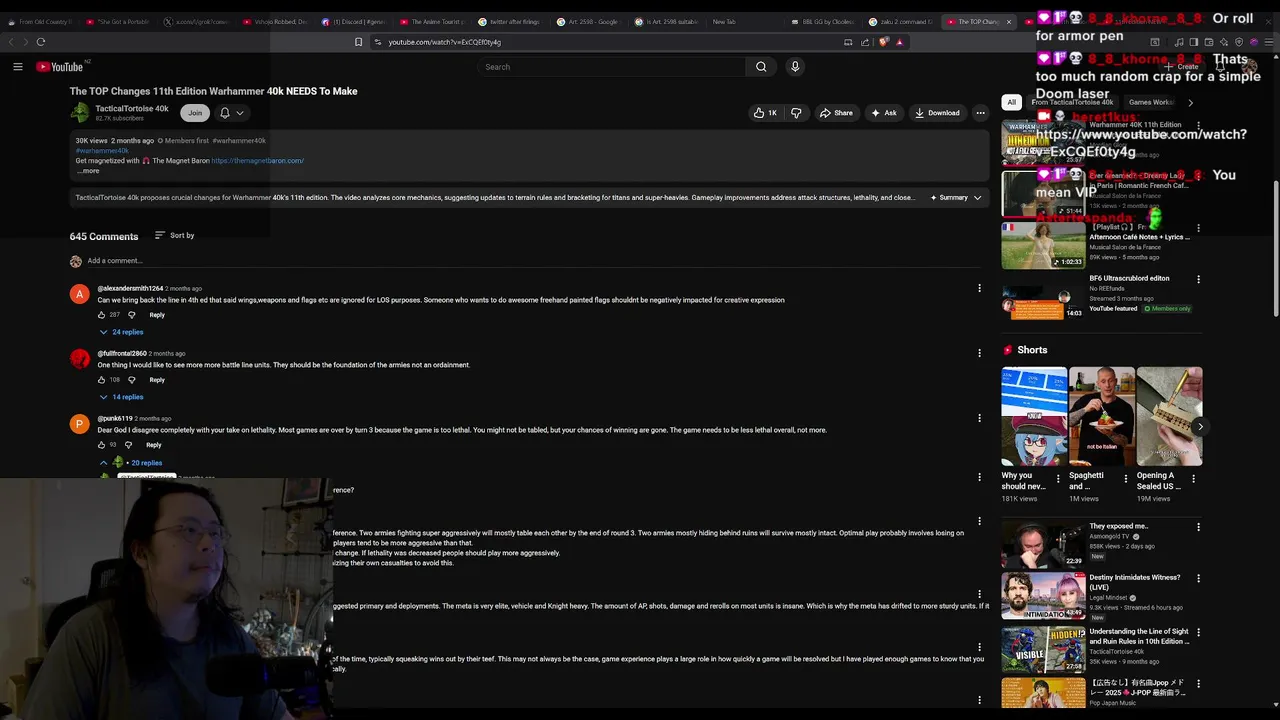Switch to BBL GG by Cloolees tab

[826, 21]
